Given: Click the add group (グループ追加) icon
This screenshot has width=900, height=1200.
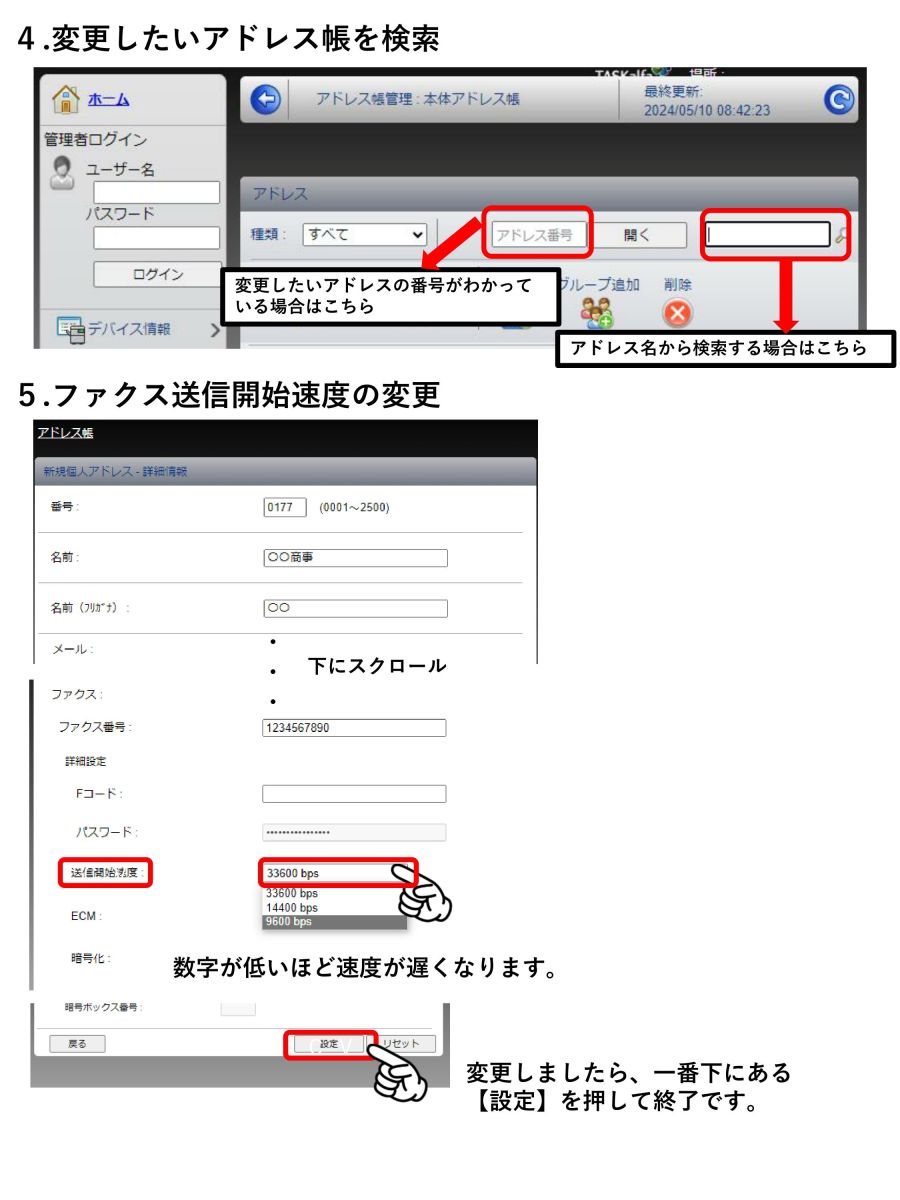Looking at the screenshot, I should 598,313.
